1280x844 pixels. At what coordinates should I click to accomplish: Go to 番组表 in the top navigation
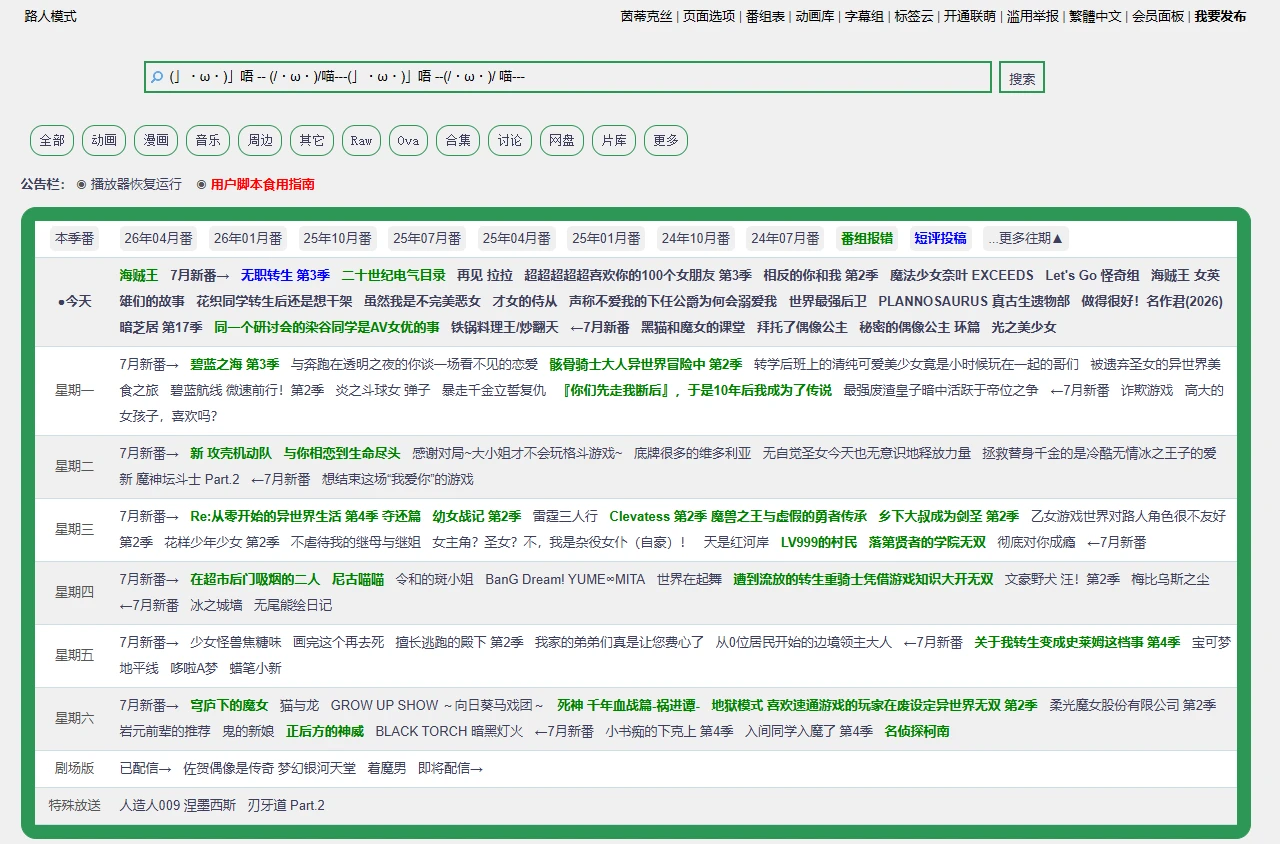[x=765, y=16]
